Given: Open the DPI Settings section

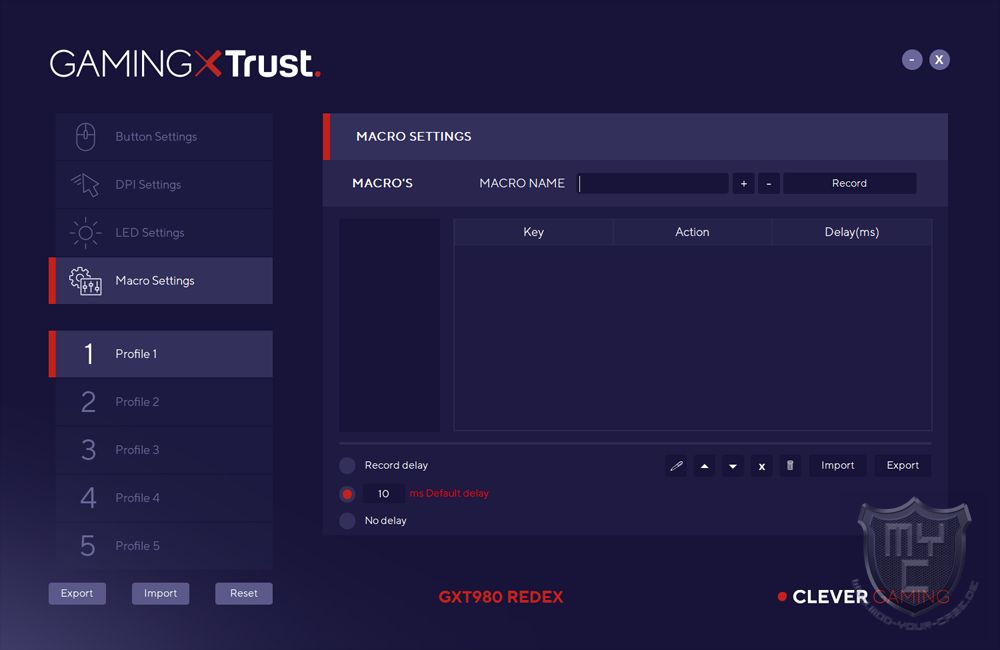Looking at the screenshot, I should [x=164, y=184].
